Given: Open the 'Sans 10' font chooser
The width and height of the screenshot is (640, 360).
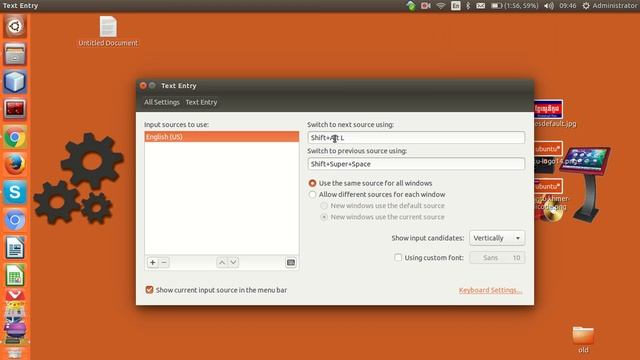Looking at the screenshot, I should point(497,258).
